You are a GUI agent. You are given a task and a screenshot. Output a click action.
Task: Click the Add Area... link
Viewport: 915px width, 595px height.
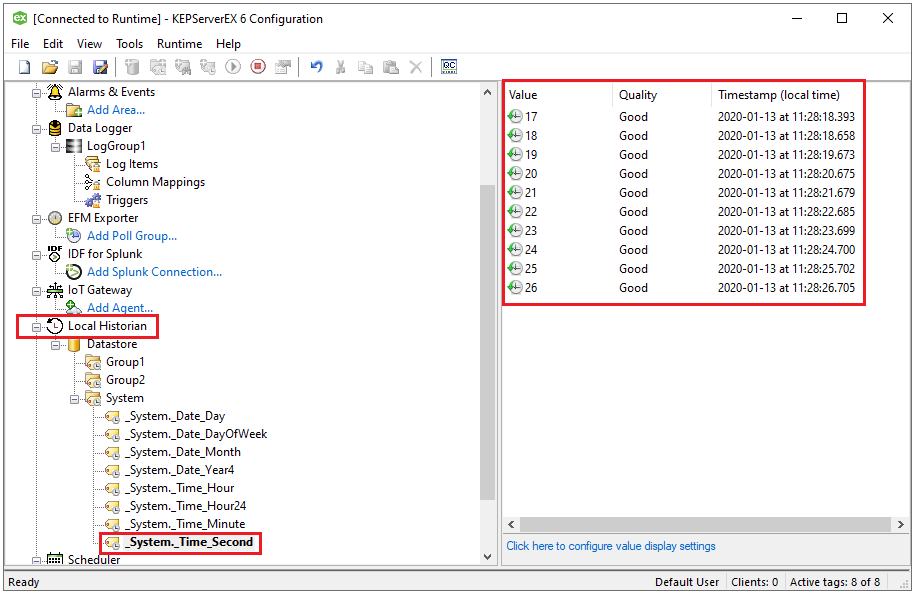coord(116,110)
